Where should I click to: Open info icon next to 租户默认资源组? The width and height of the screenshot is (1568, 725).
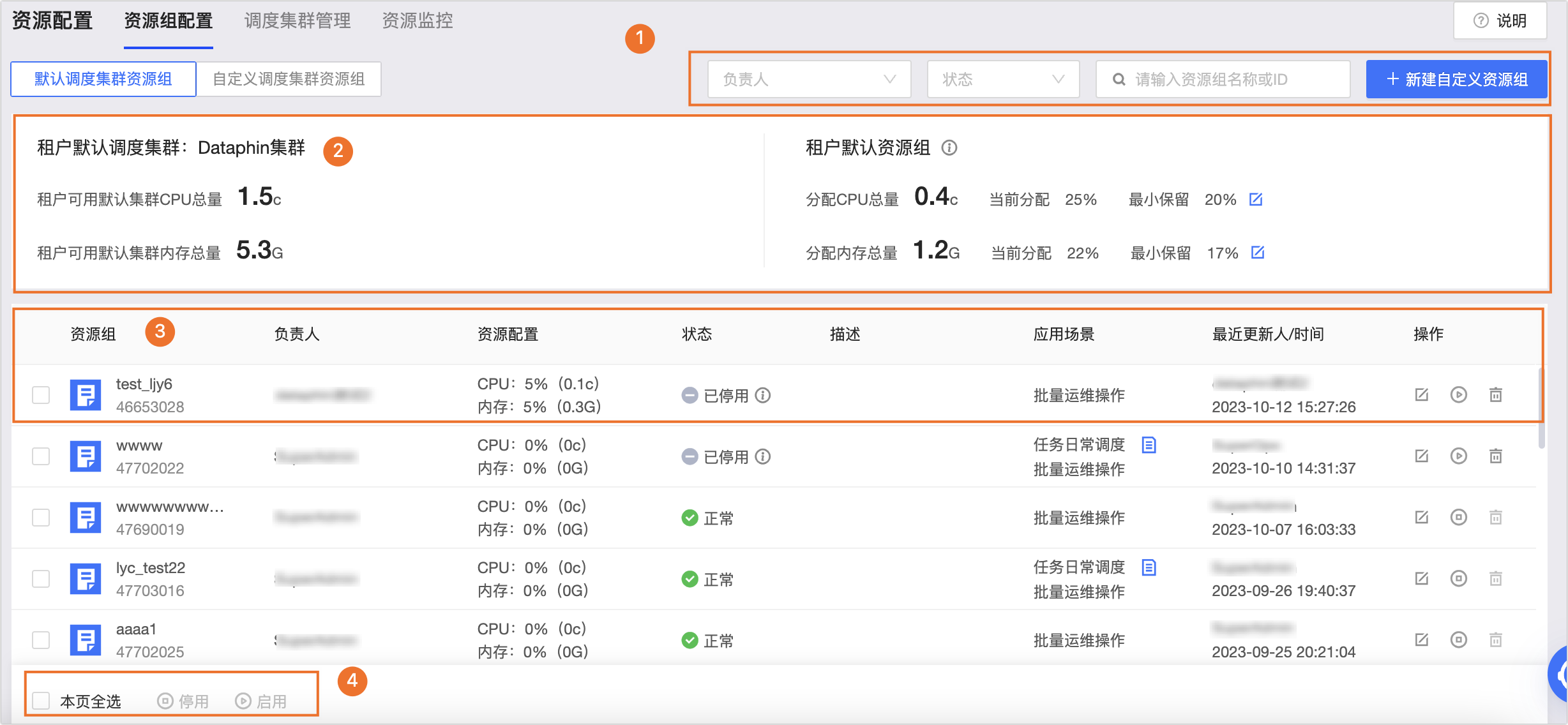point(949,147)
